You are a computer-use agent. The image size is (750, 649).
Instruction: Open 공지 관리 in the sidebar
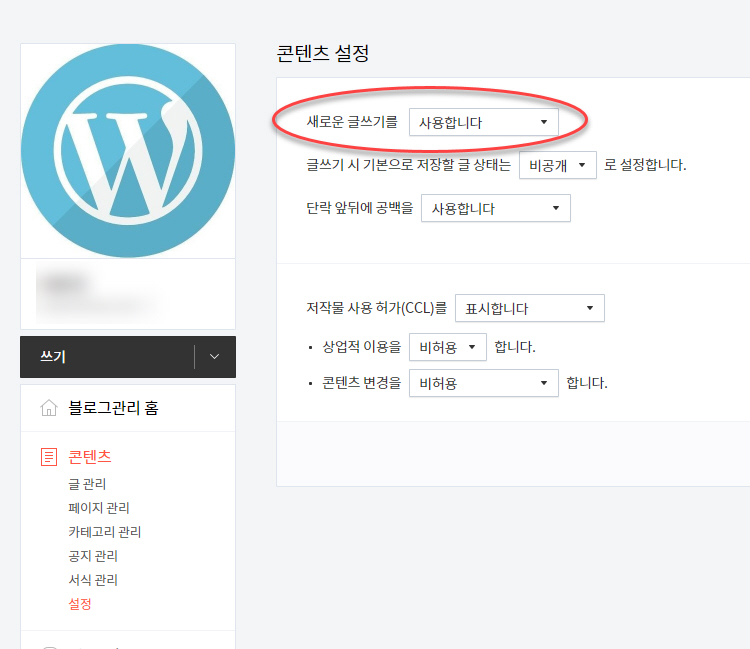[93, 556]
